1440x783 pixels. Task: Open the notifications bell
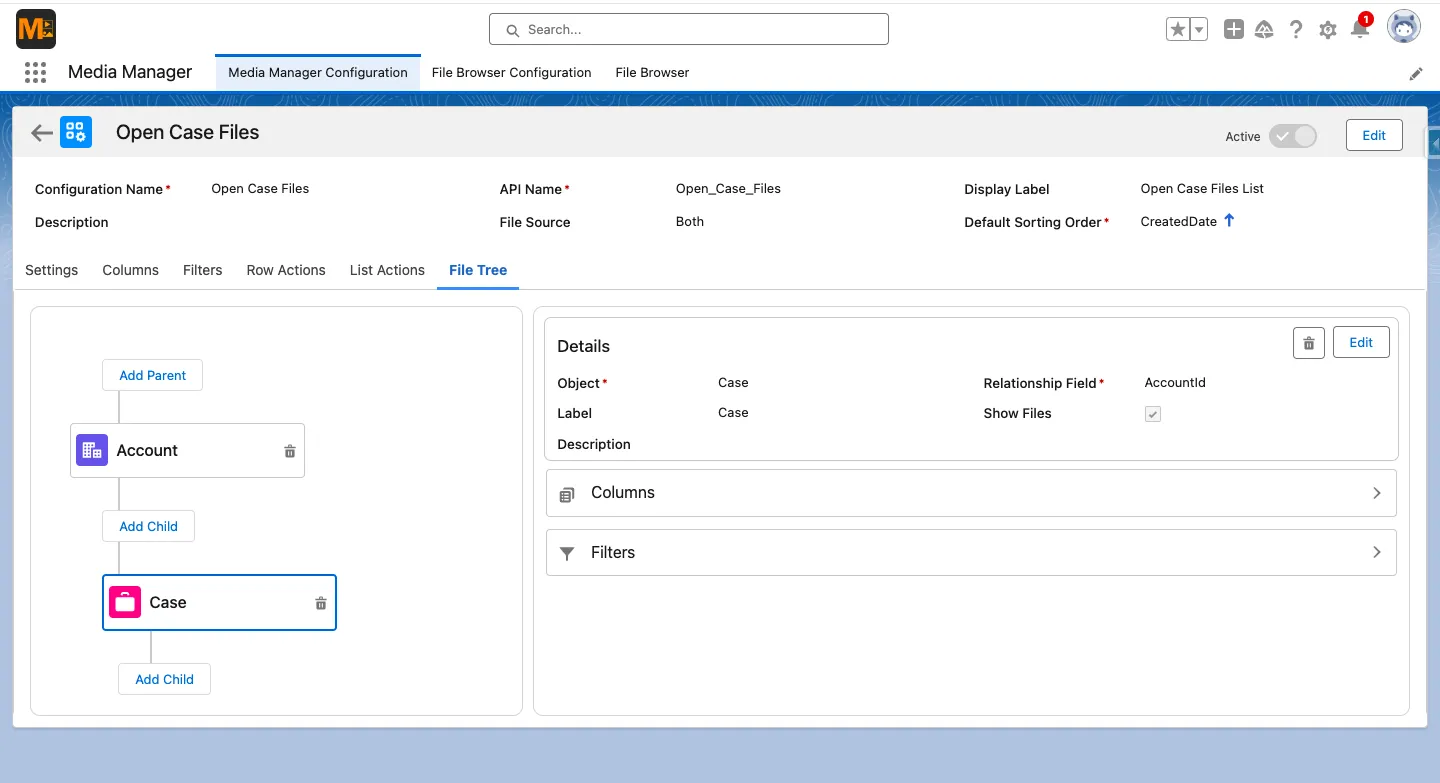(1360, 29)
